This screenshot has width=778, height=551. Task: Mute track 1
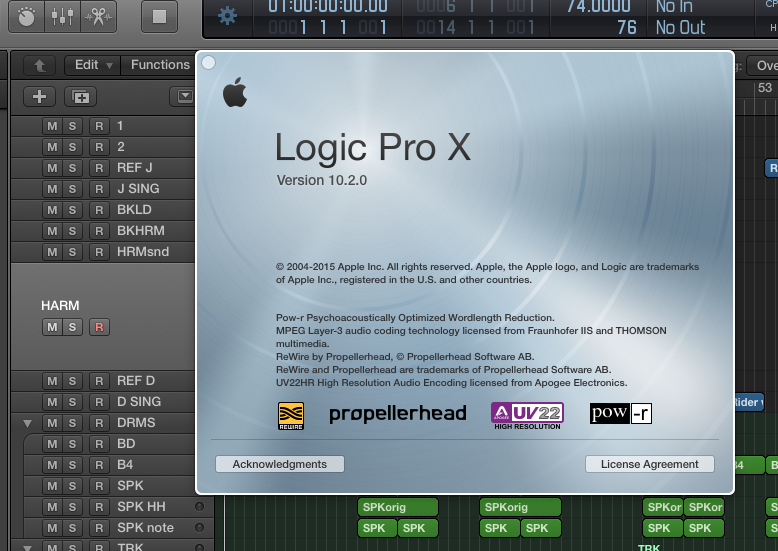coord(52,126)
